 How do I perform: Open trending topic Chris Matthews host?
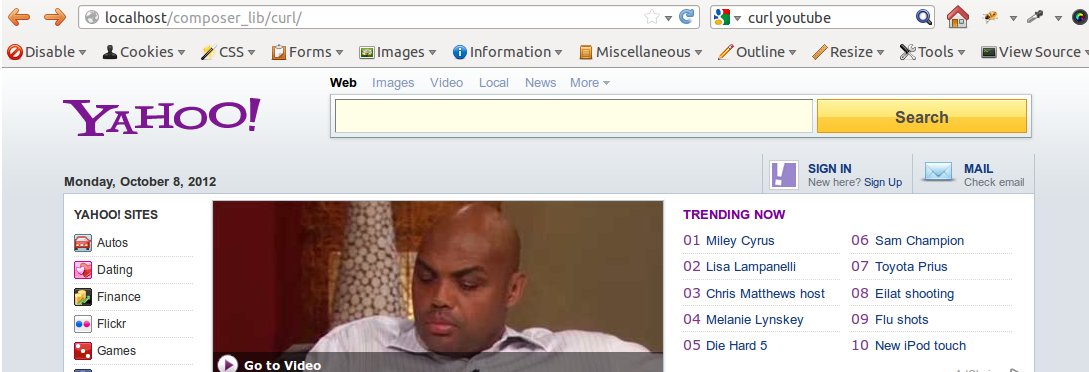[765, 294]
